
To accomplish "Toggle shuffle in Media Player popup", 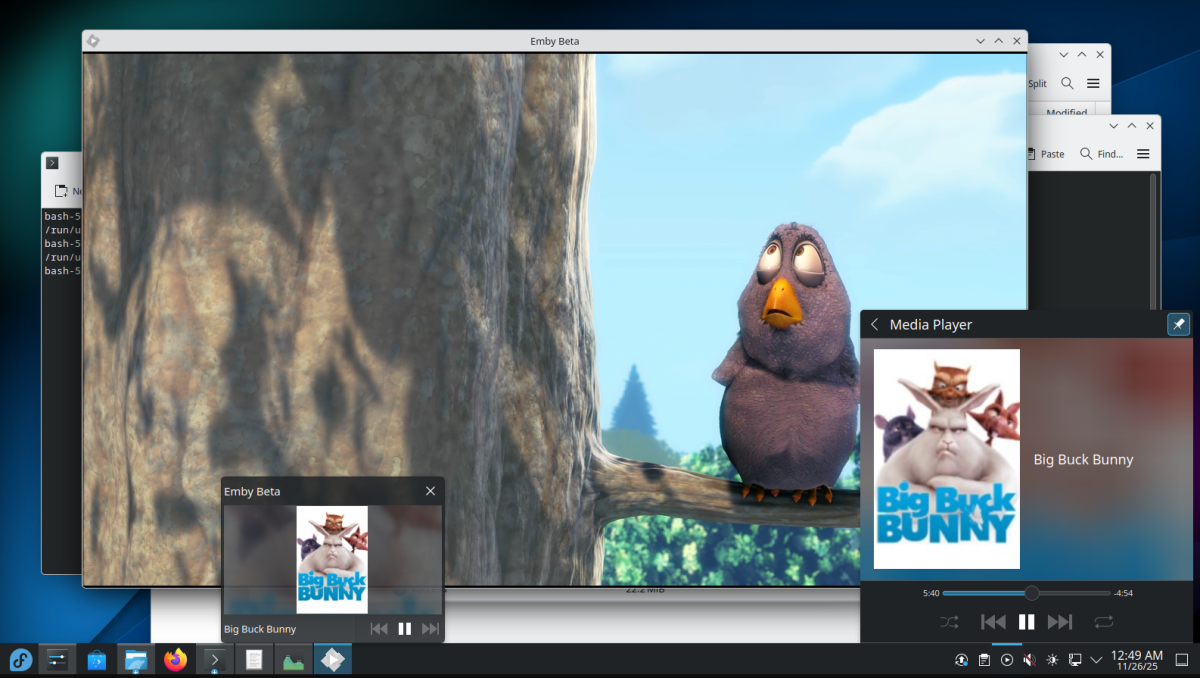I will (949, 622).
